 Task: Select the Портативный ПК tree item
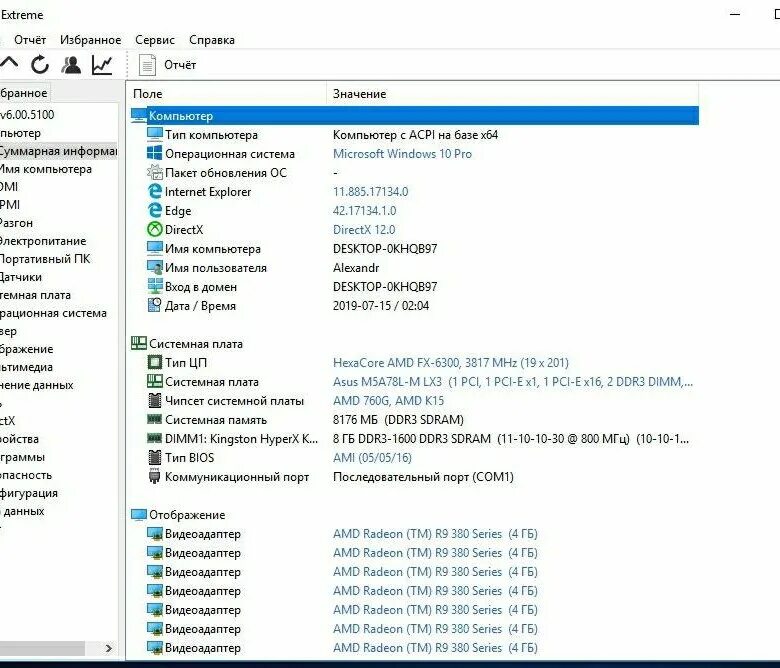(45, 259)
